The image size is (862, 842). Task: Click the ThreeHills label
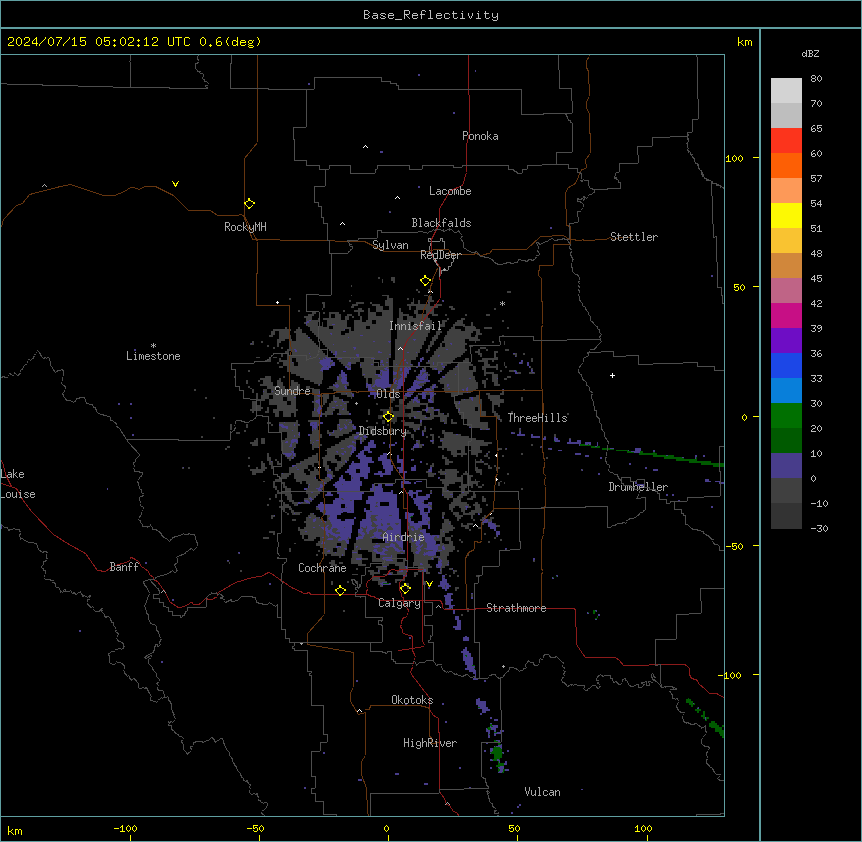click(537, 418)
